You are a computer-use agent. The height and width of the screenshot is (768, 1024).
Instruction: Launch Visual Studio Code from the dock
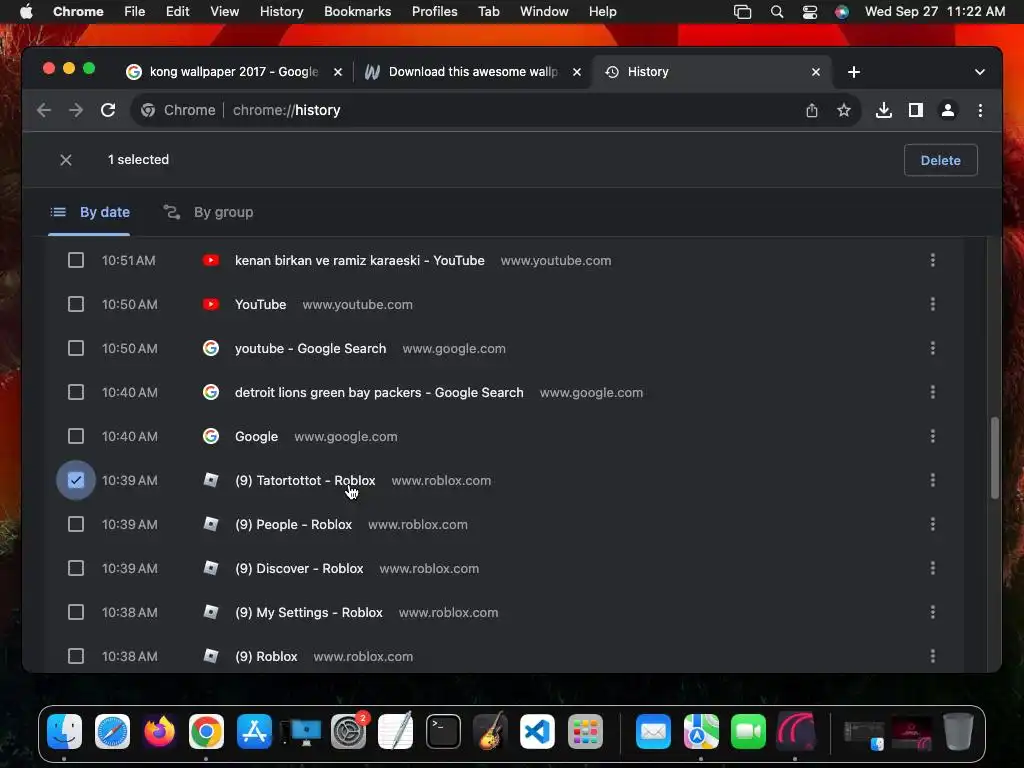(x=537, y=731)
